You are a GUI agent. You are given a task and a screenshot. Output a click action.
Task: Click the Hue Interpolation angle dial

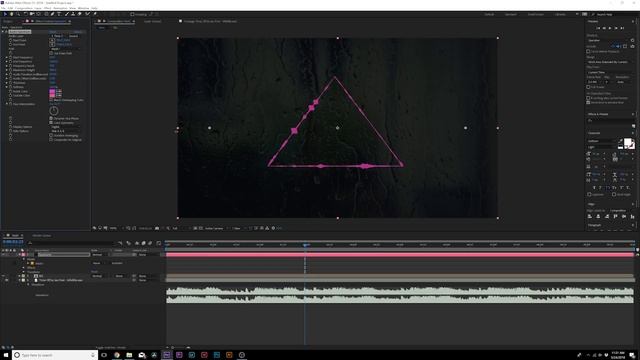(x=53, y=111)
